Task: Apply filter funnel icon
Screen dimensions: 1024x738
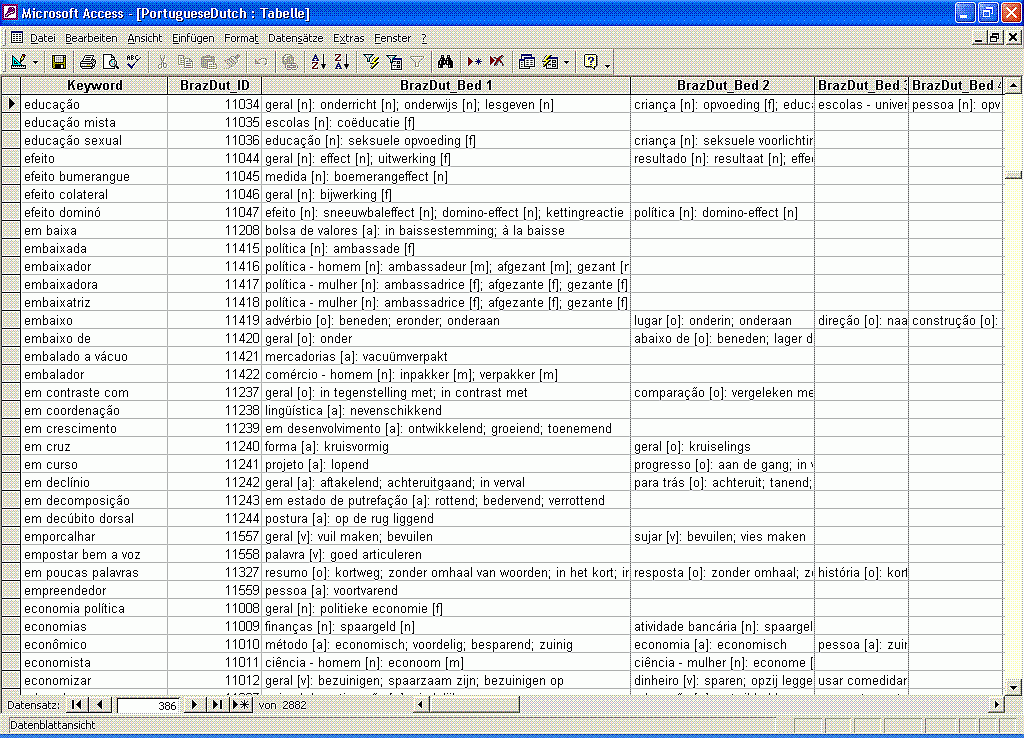Action: click(417, 62)
